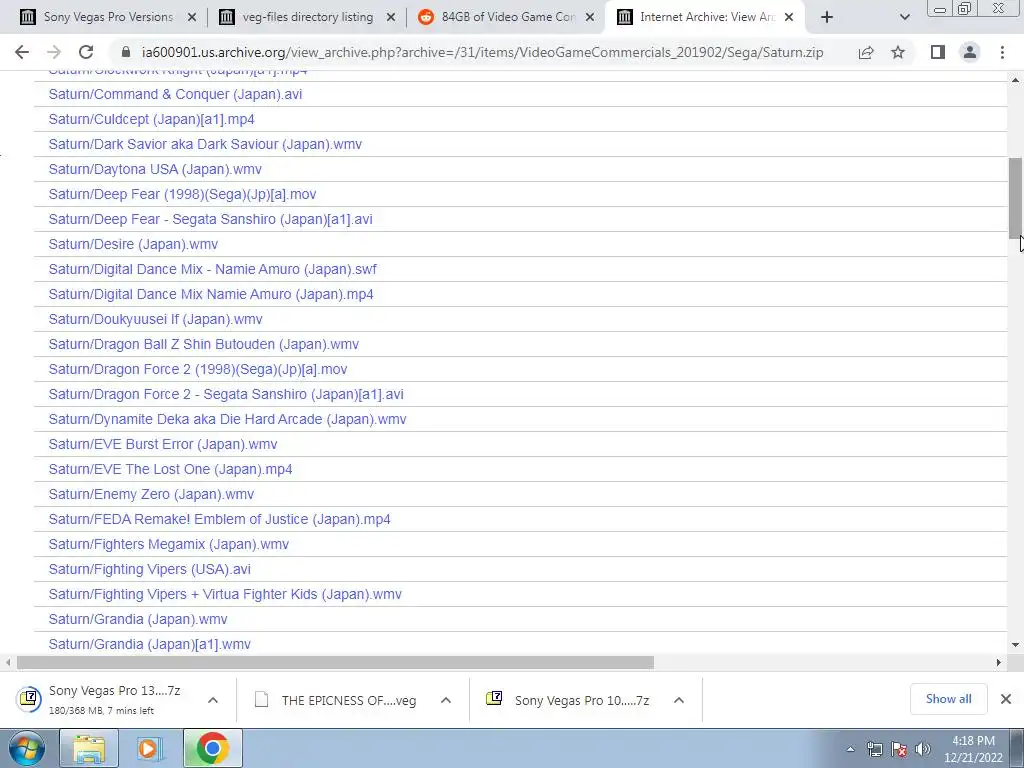Open Dragon Ball Z Shin Butouden link
The width and height of the screenshot is (1024, 768).
[x=204, y=344]
